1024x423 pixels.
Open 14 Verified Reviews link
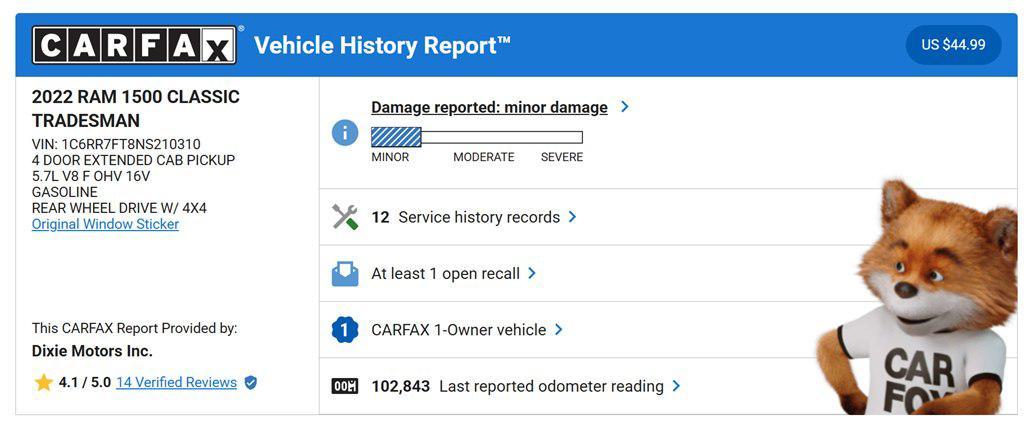pyautogui.click(x=176, y=382)
